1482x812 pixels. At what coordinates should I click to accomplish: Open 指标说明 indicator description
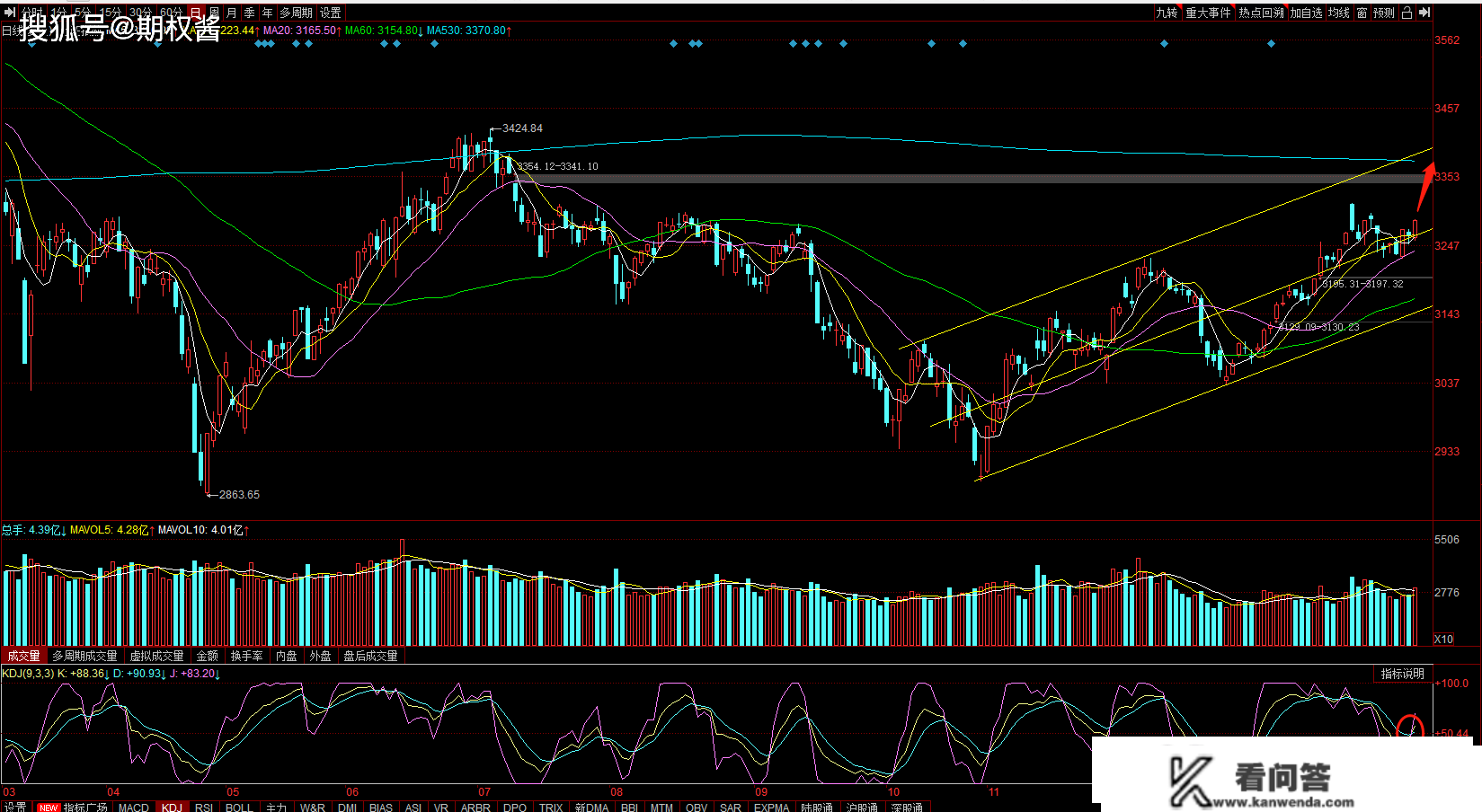tap(1402, 674)
